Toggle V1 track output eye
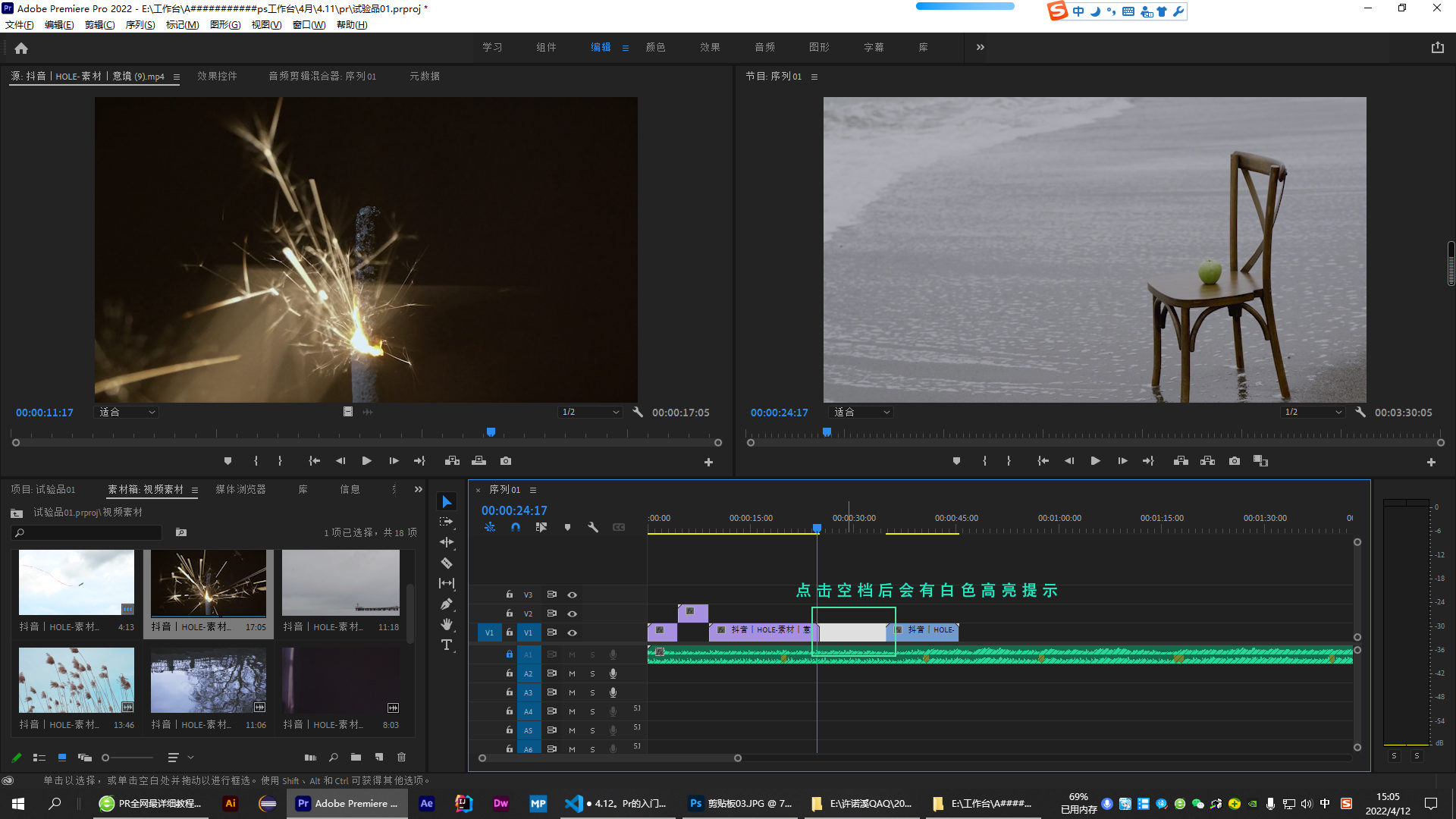This screenshot has width=1456, height=819. point(573,632)
